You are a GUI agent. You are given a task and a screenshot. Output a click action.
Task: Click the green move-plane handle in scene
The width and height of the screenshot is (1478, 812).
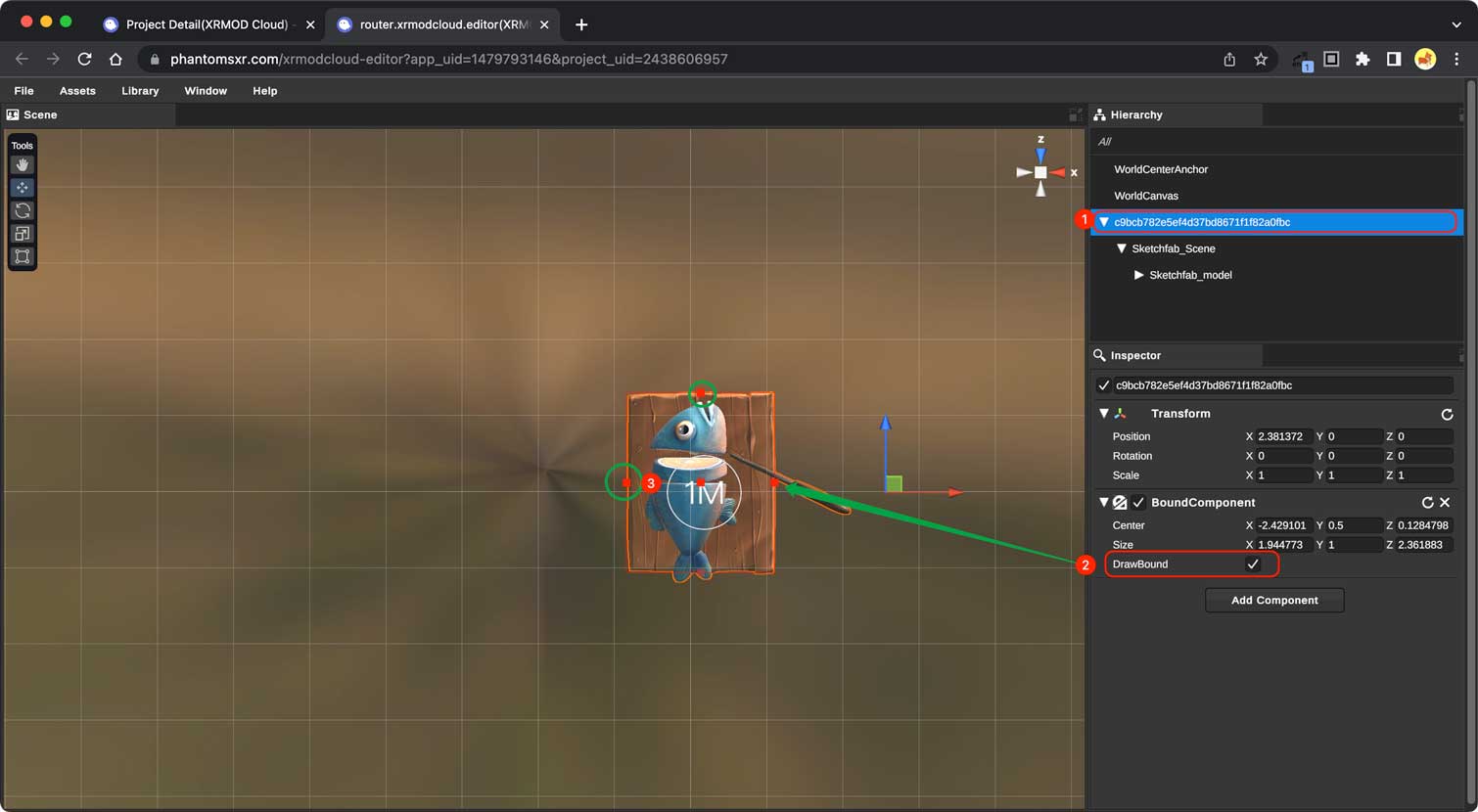[x=894, y=483]
